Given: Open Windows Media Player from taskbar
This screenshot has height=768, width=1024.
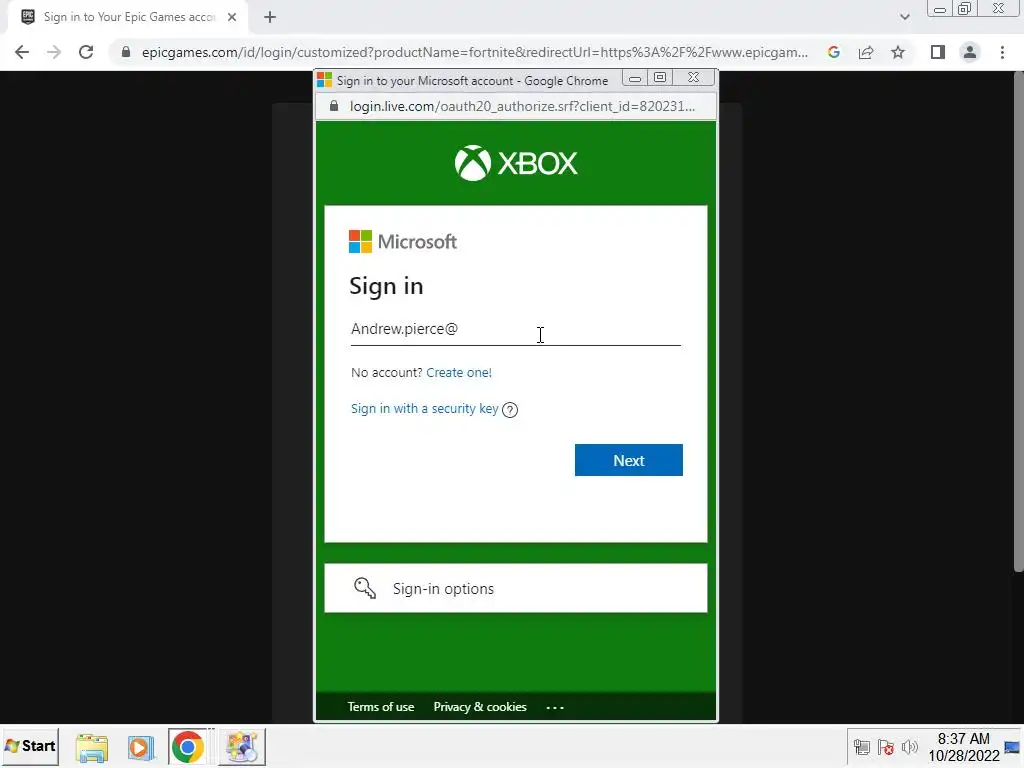Looking at the screenshot, I should coord(141,747).
